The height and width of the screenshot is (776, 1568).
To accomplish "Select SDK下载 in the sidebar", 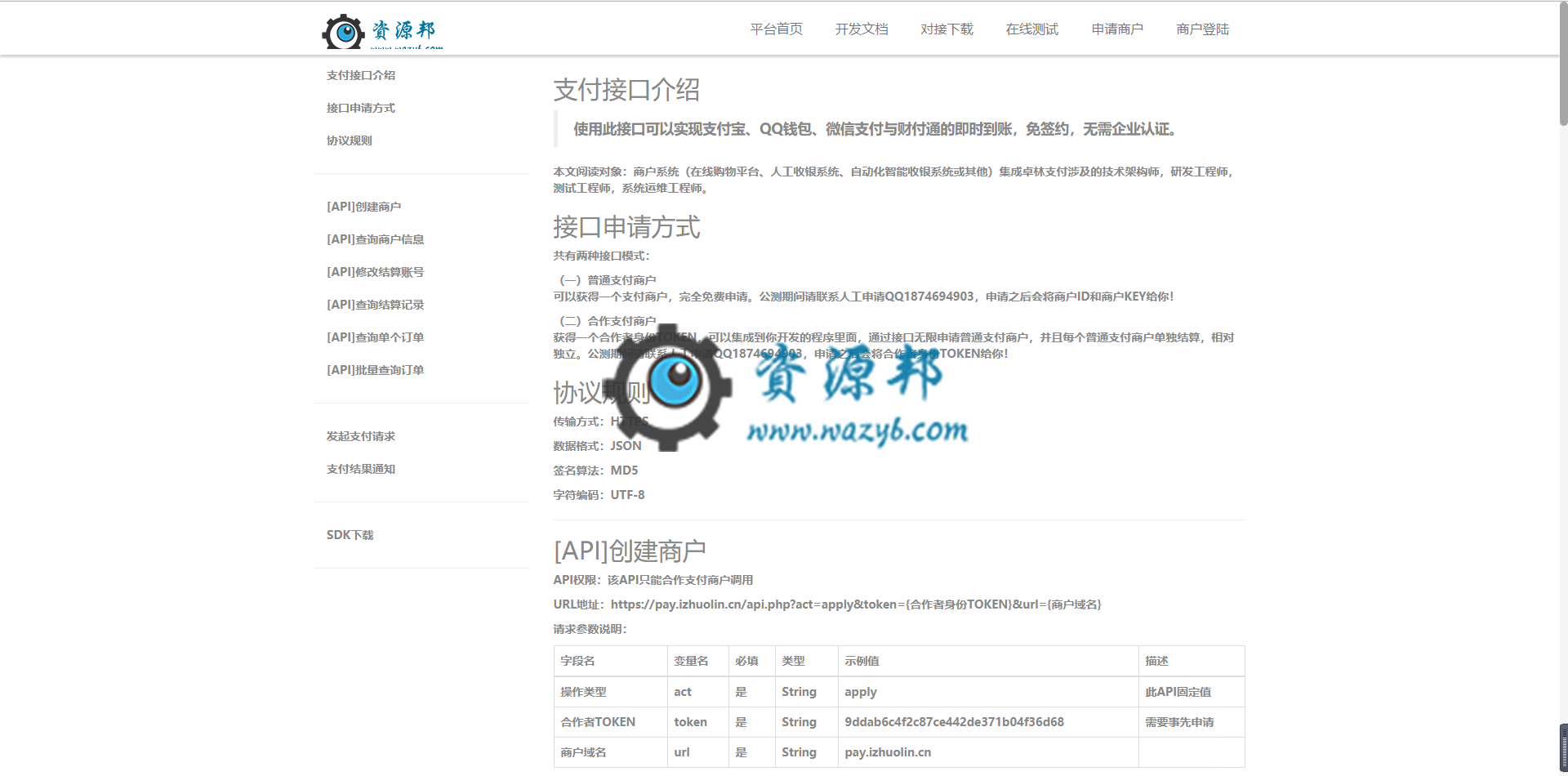I will pos(350,535).
